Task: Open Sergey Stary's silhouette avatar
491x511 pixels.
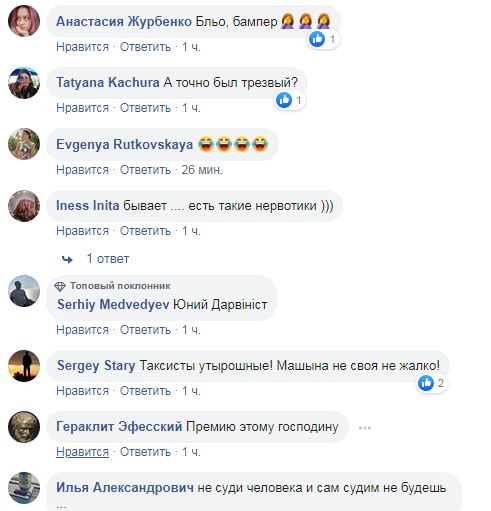Action: click(24, 366)
